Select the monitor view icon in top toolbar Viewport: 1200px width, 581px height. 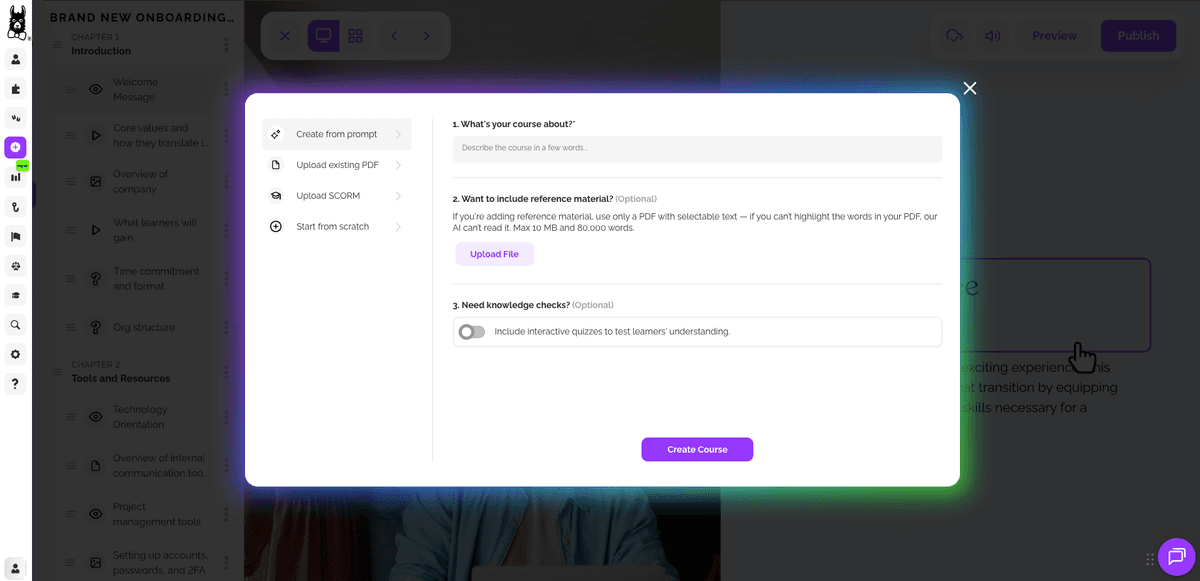(x=322, y=35)
